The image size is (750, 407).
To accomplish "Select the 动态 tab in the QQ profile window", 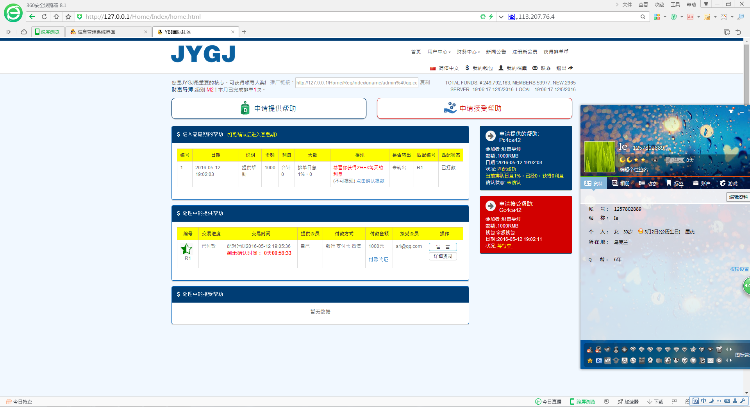I will 648,184.
